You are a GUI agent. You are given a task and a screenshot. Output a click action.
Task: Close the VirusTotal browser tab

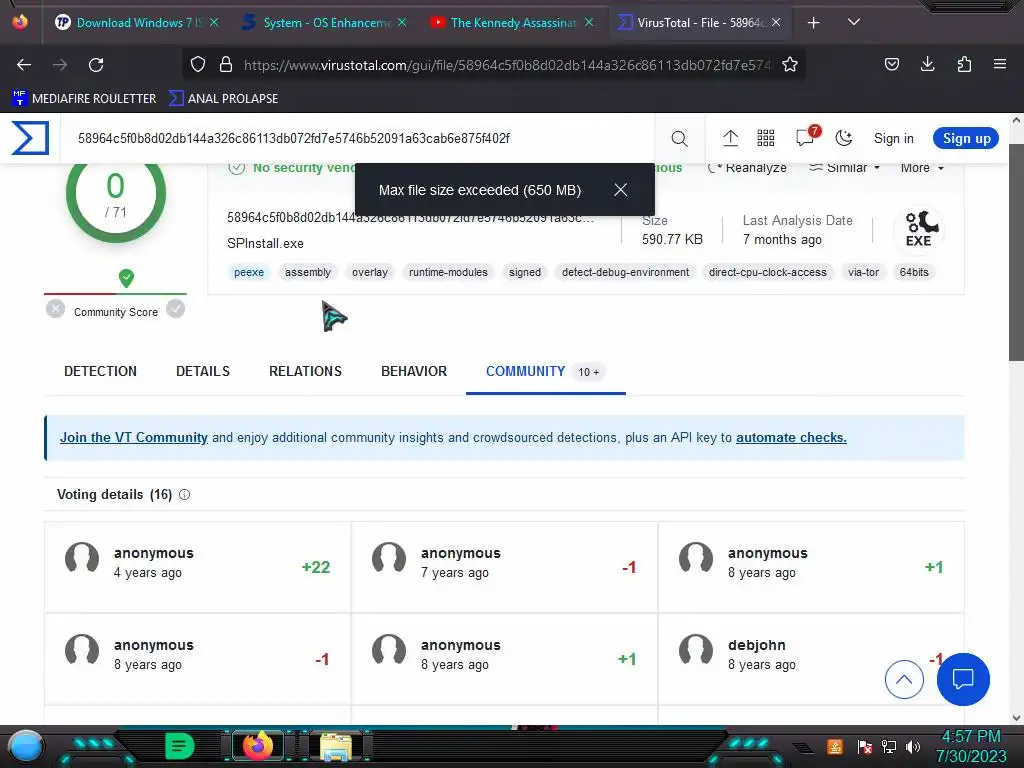tap(776, 23)
